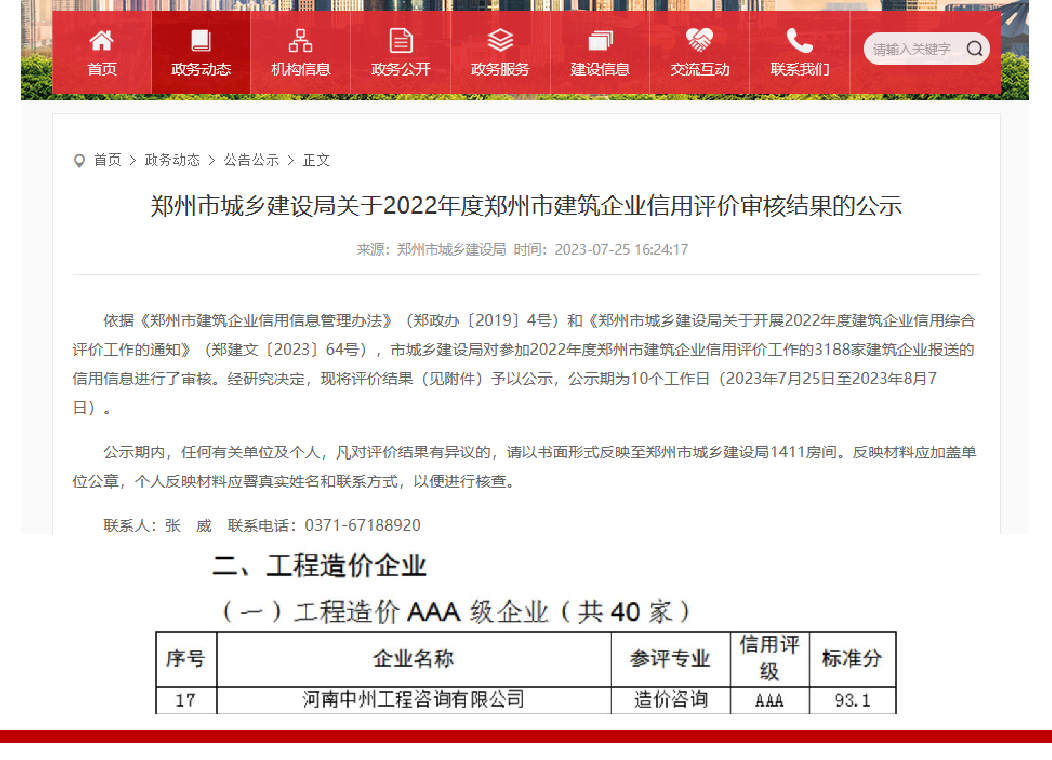The width and height of the screenshot is (1052, 760).
Task: Click the 联系我们 phone icon
Action: coord(799,41)
